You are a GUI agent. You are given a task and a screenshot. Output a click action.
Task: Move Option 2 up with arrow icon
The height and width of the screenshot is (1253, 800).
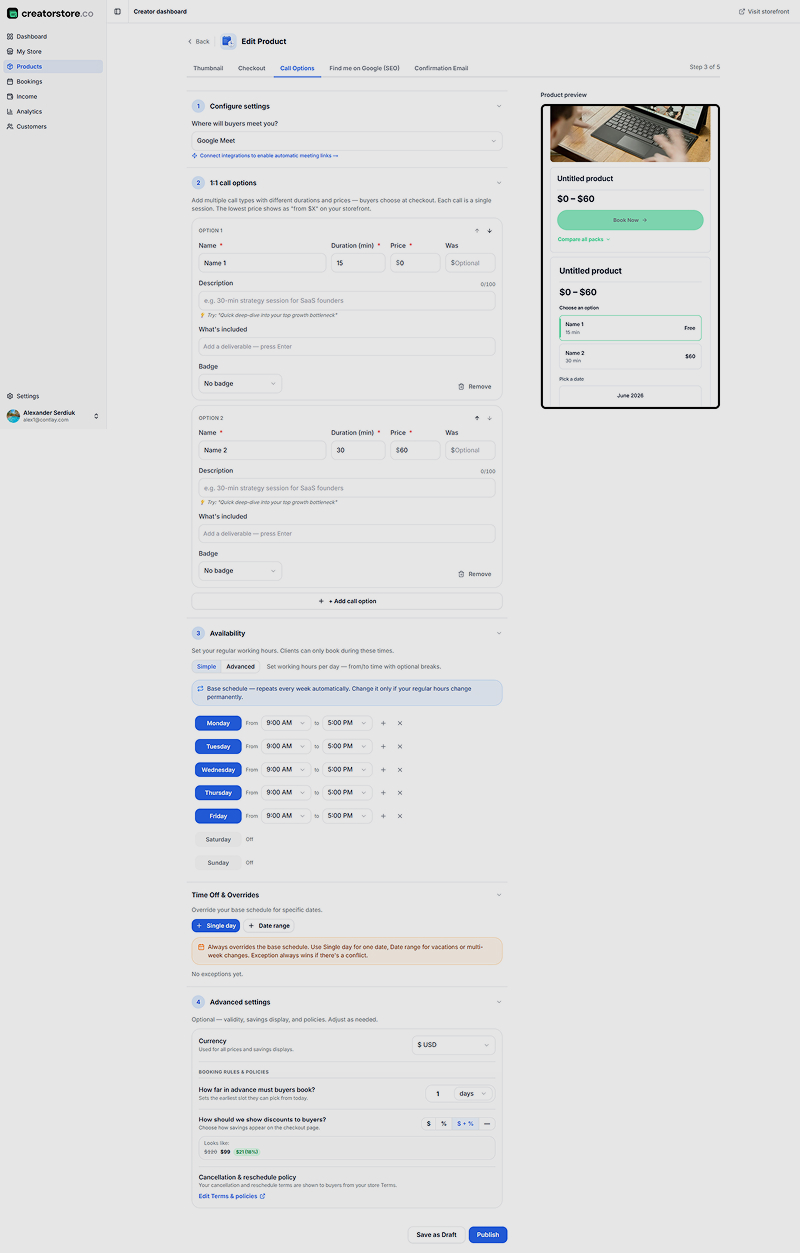click(x=477, y=418)
